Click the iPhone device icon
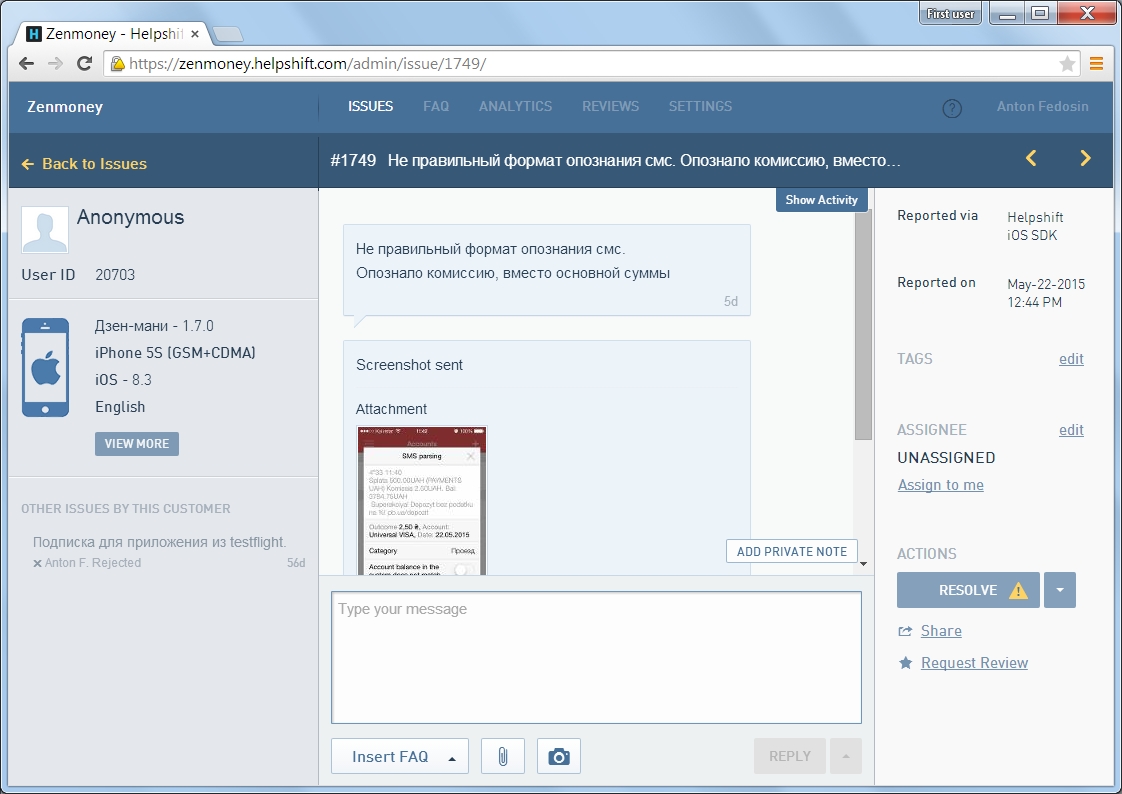Image resolution: width=1122 pixels, height=794 pixels. [45, 367]
